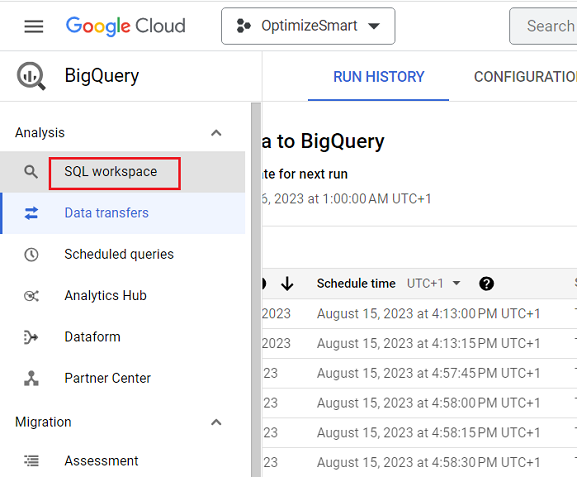Click the Data transfers arrows icon

(31, 213)
